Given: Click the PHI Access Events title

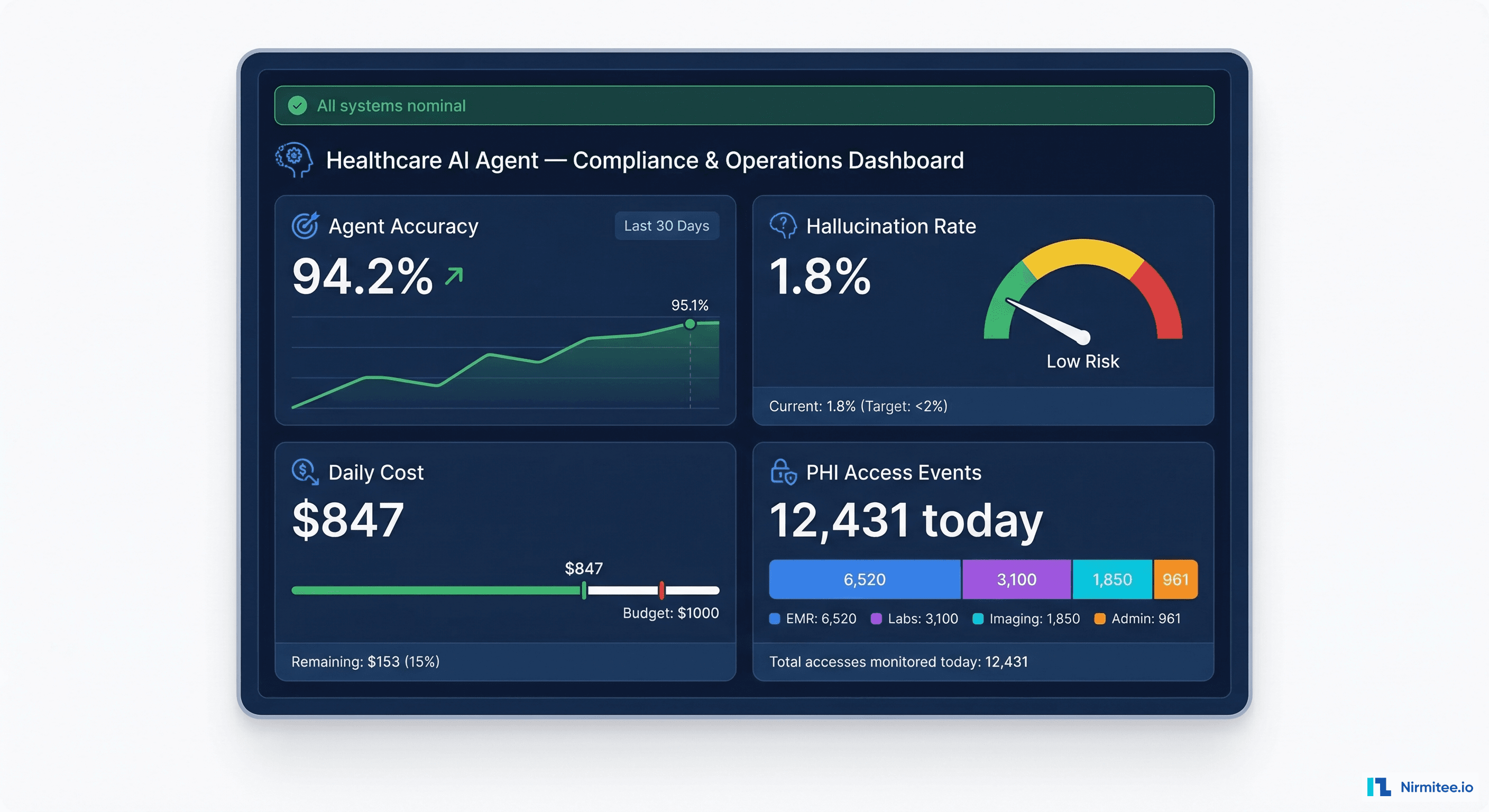Looking at the screenshot, I should click(x=894, y=472).
